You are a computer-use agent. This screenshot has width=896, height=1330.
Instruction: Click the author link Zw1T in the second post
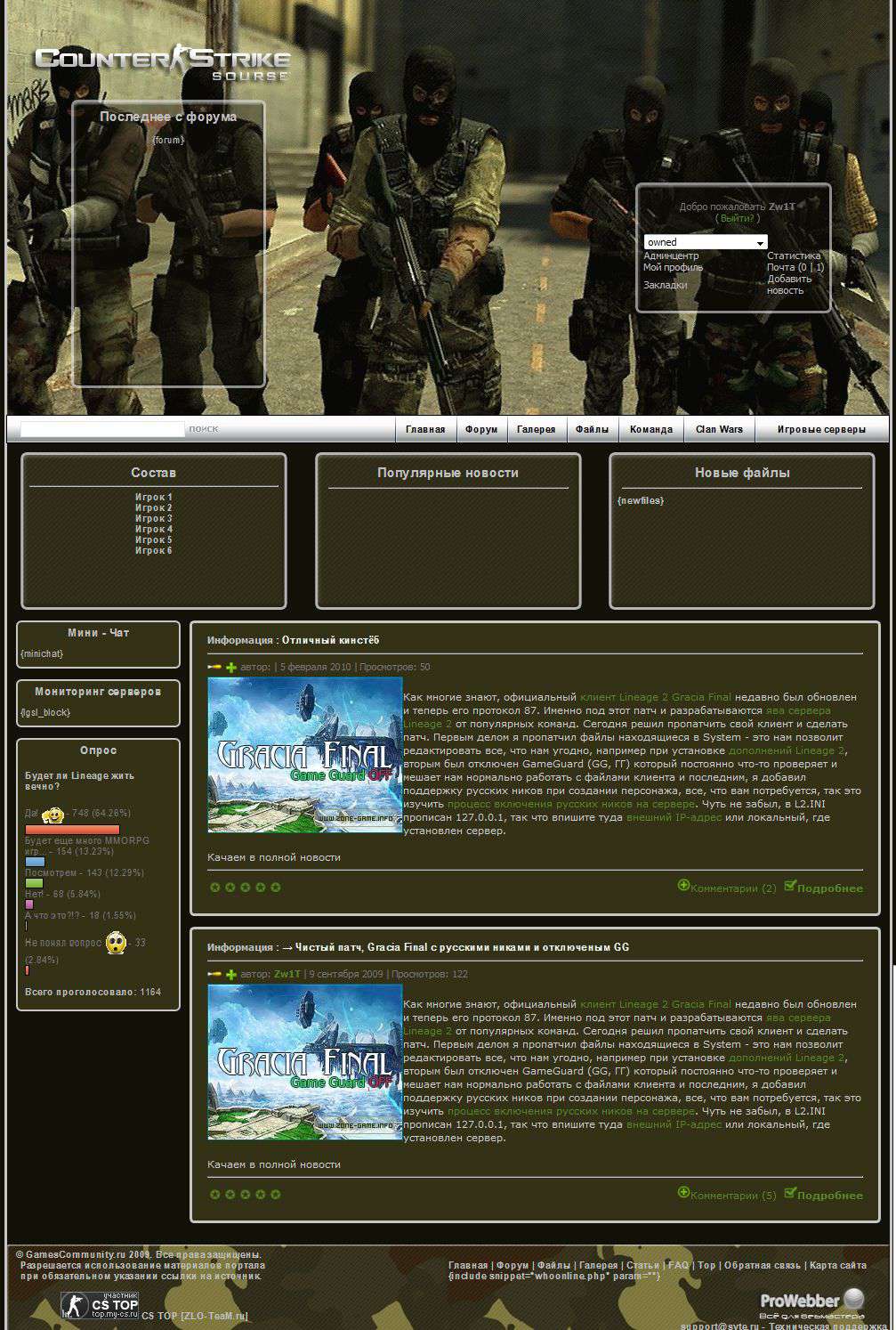tap(287, 974)
